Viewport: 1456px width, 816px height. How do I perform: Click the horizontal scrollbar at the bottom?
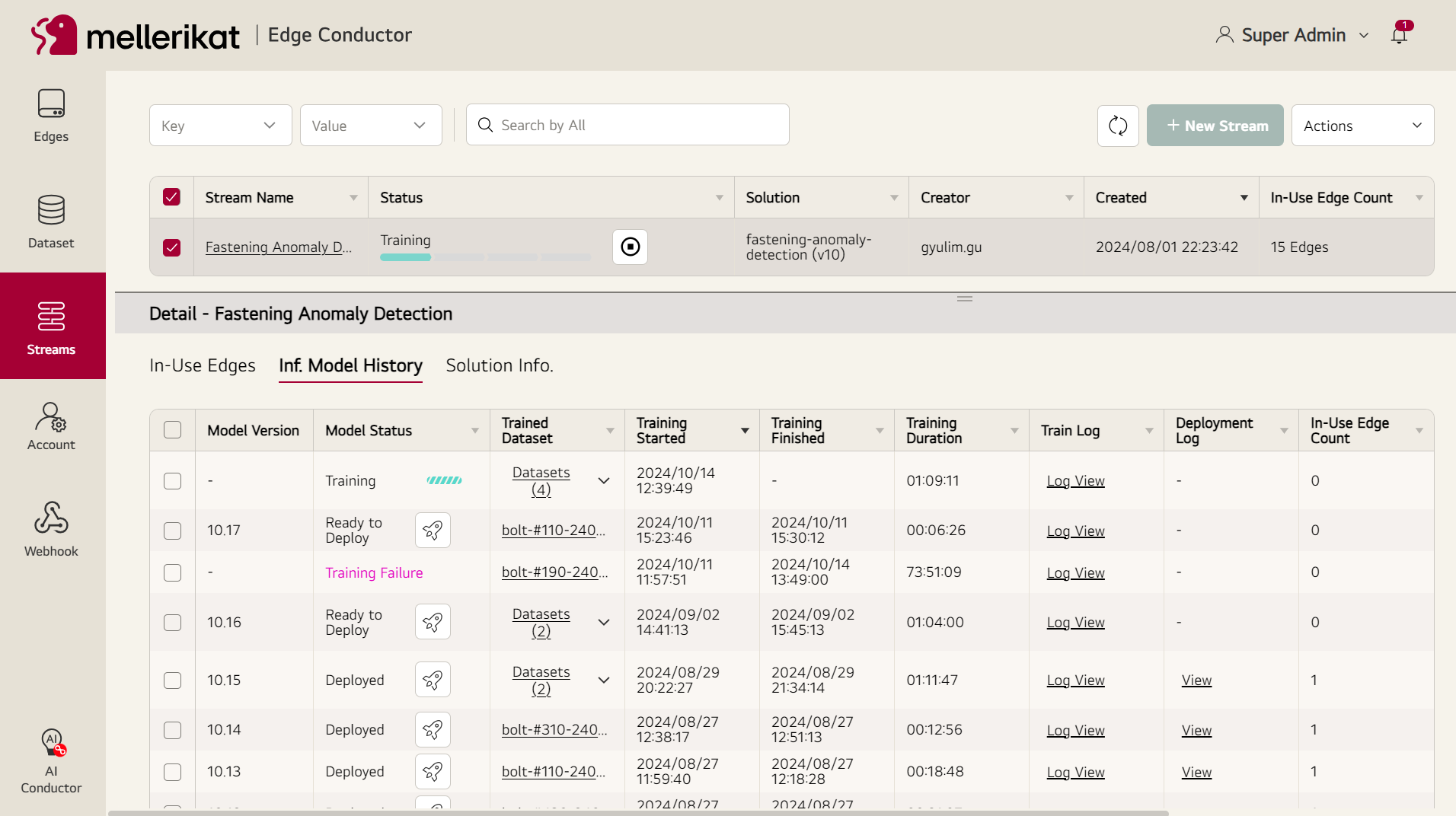(x=638, y=813)
